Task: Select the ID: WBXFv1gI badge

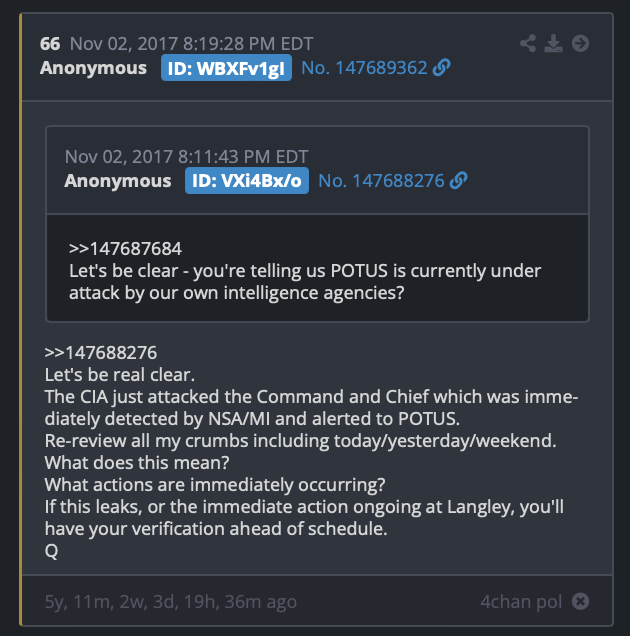Action: 226,68
